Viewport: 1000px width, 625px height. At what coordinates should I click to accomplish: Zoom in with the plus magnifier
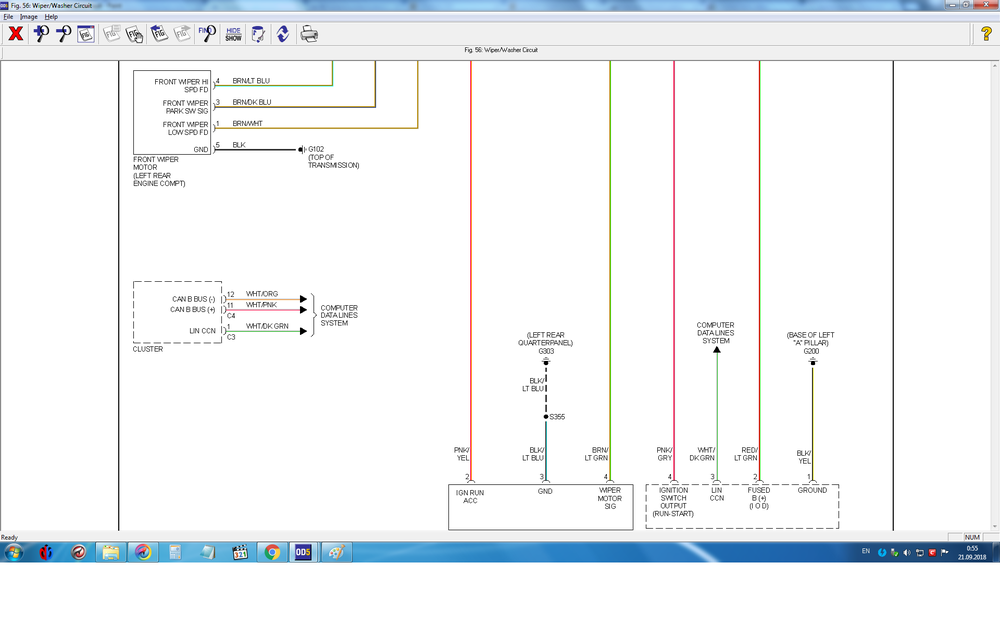[x=41, y=34]
